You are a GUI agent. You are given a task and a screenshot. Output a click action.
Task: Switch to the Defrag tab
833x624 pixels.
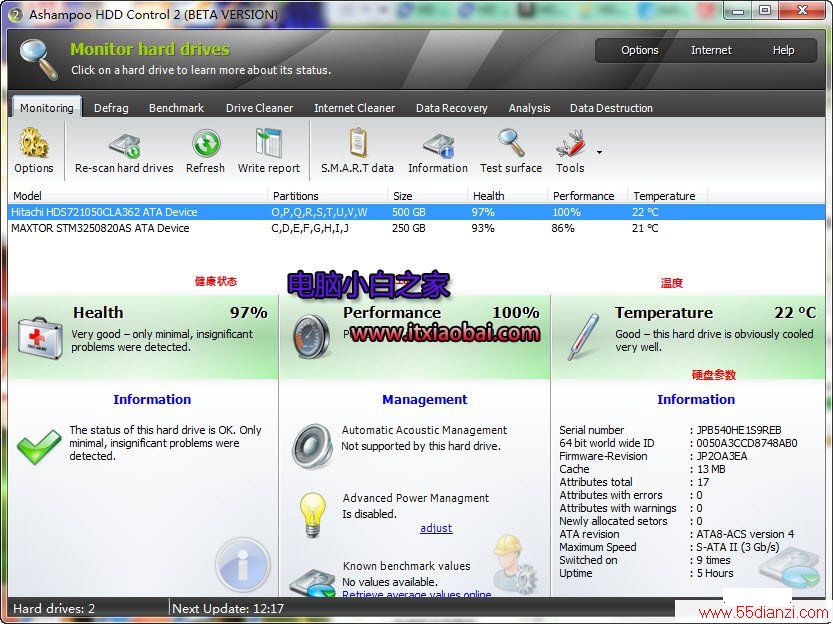(111, 108)
